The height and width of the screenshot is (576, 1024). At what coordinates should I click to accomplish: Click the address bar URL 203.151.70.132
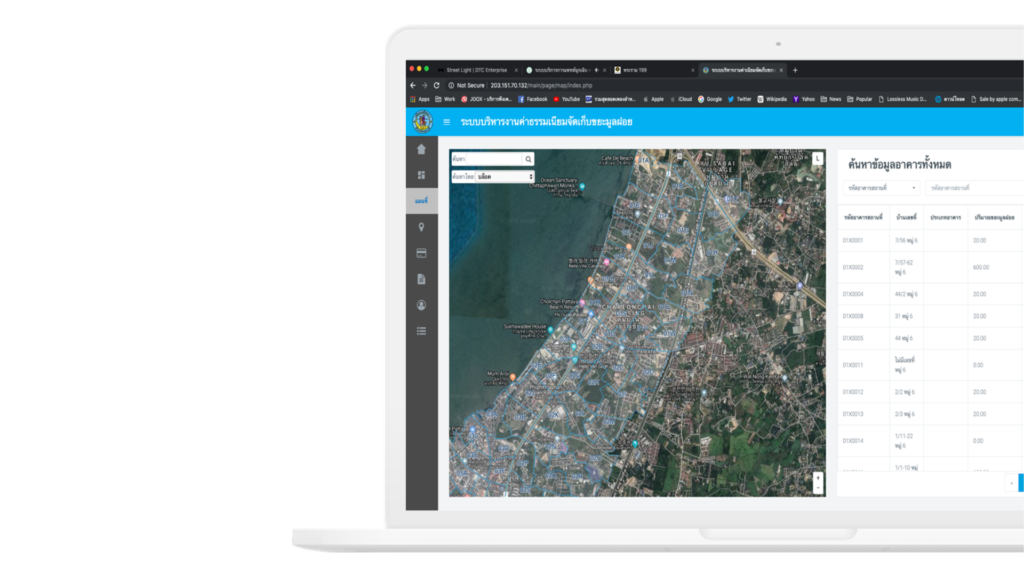point(541,85)
